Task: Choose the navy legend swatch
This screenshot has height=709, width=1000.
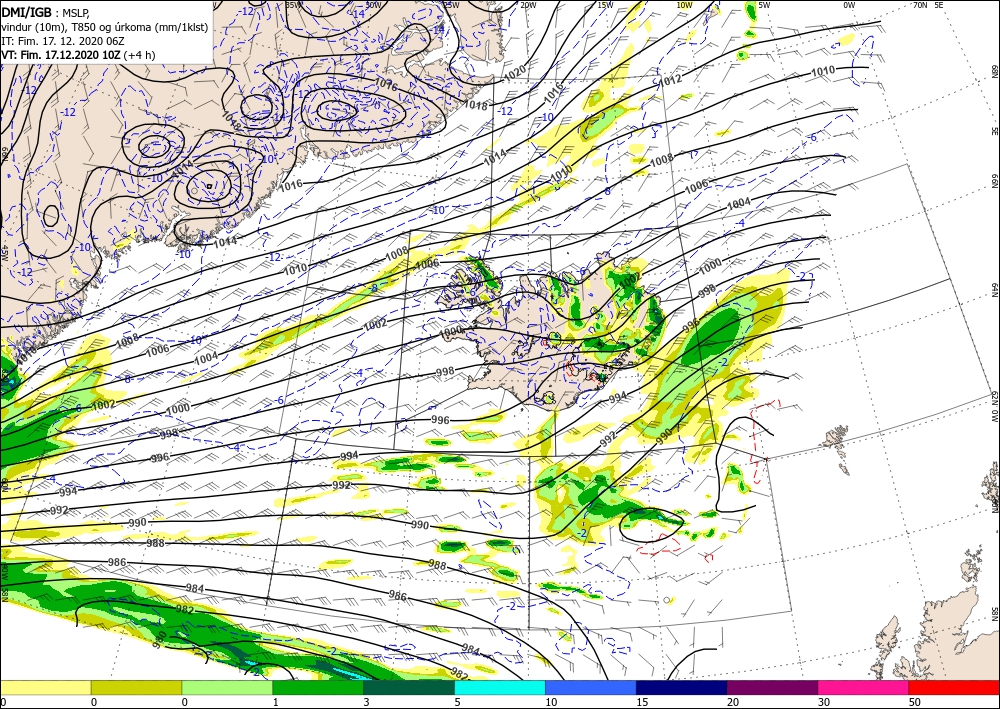Action: [682, 687]
